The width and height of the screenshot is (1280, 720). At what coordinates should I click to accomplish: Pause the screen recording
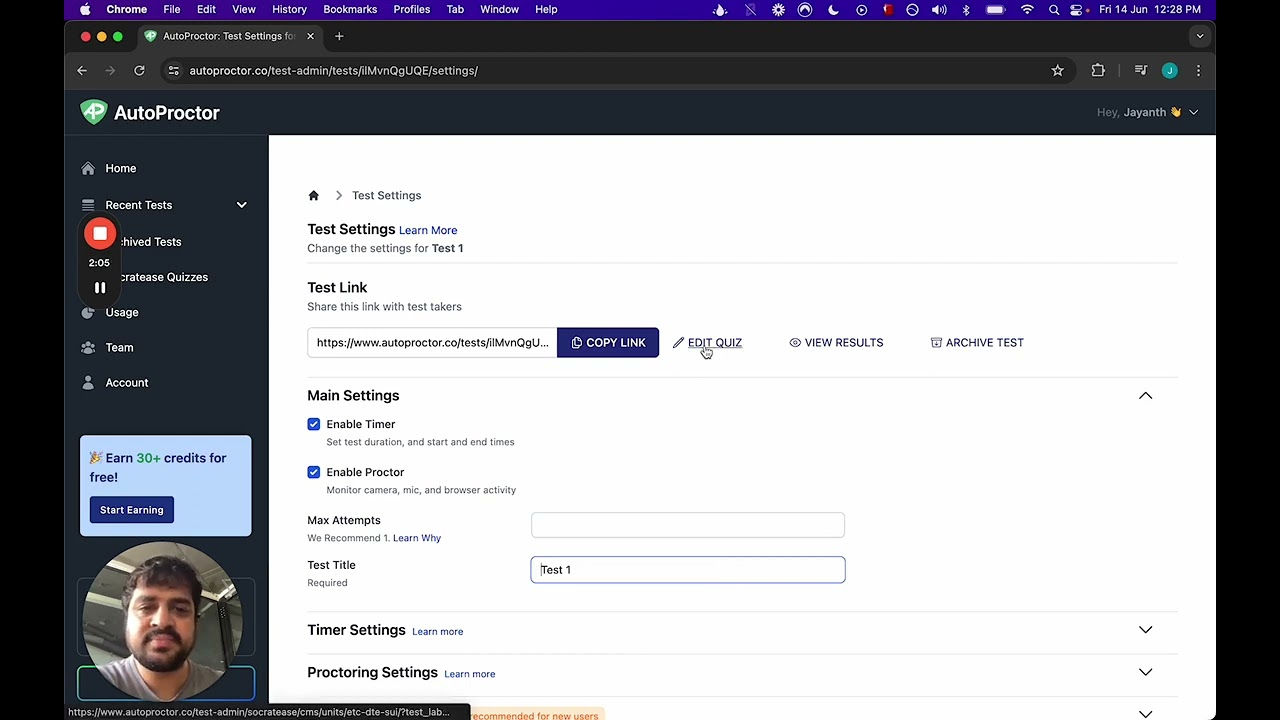point(100,288)
